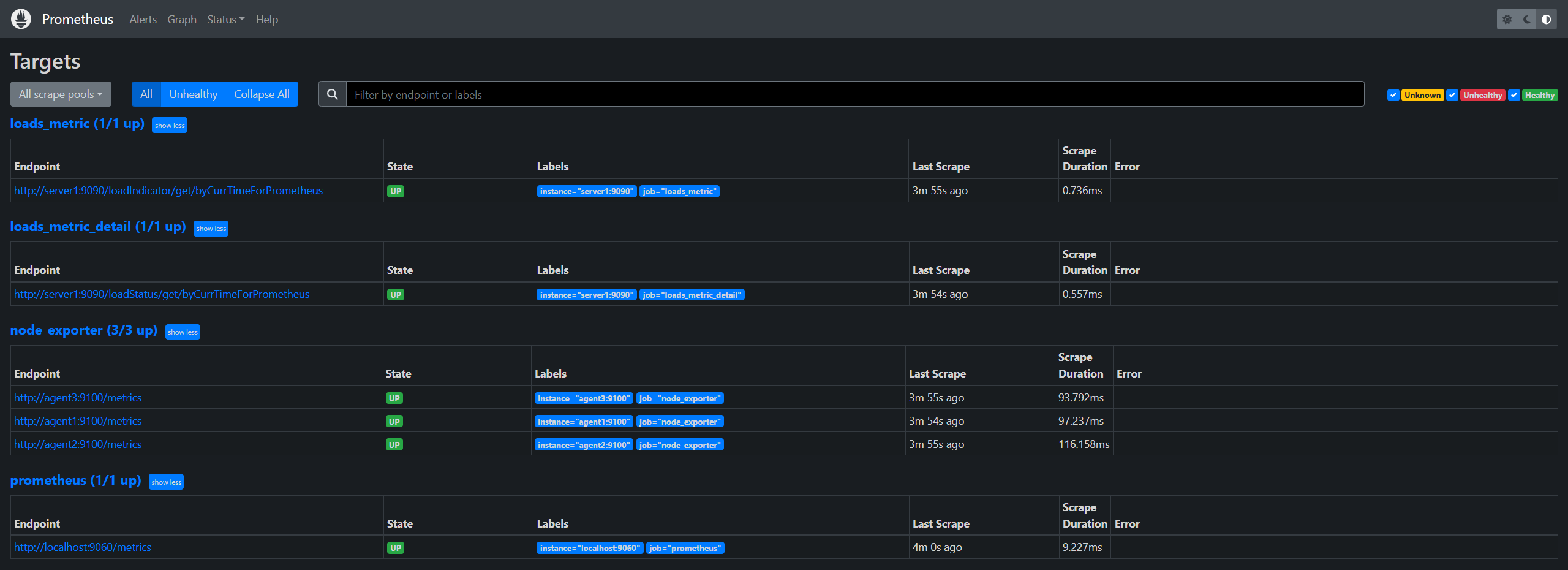Show only Unhealthy targets button
Viewport: 1568px width, 570px height.
194,94
